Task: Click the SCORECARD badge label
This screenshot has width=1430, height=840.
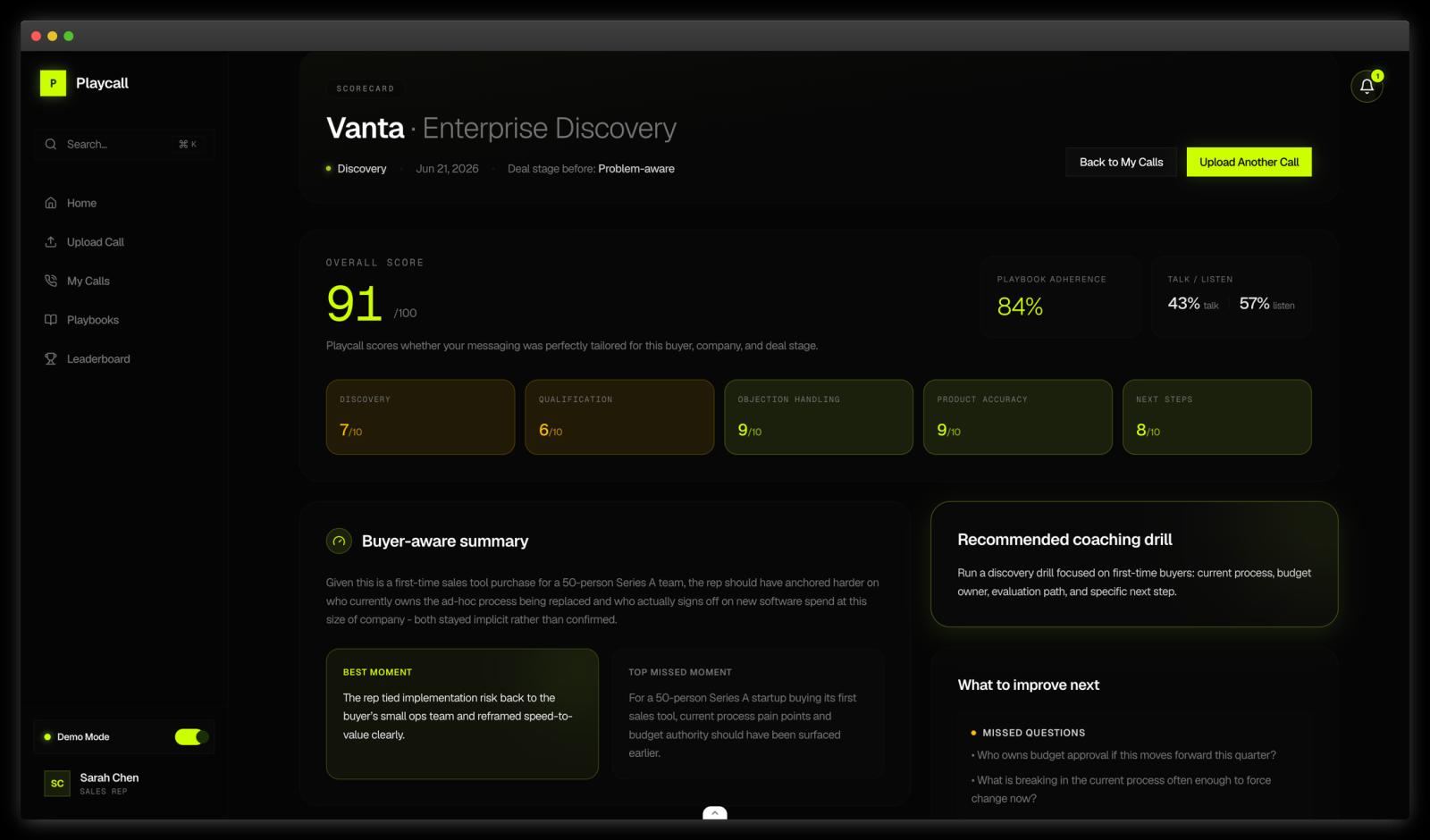Action: [365, 88]
